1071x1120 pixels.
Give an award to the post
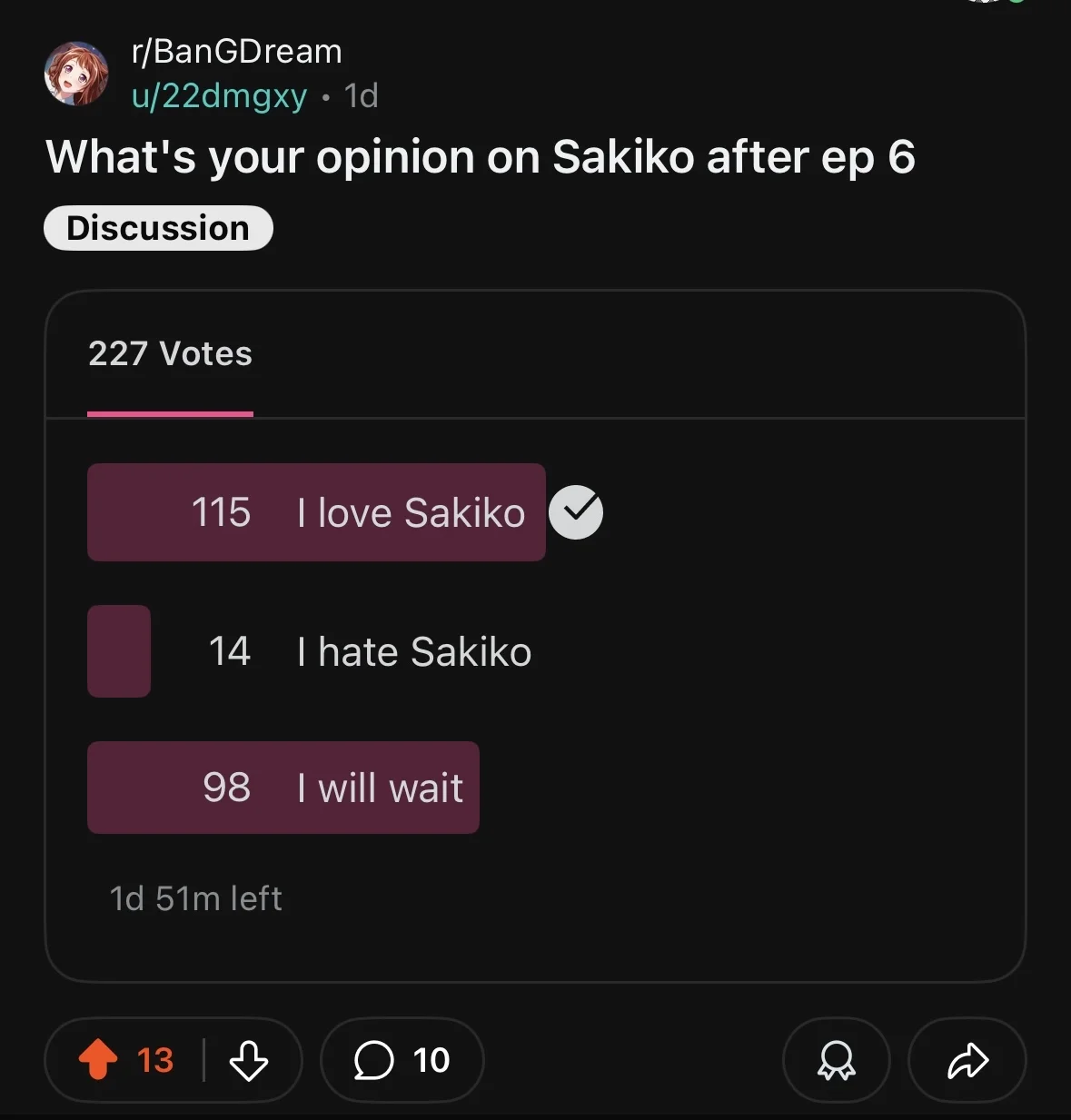pos(836,1060)
